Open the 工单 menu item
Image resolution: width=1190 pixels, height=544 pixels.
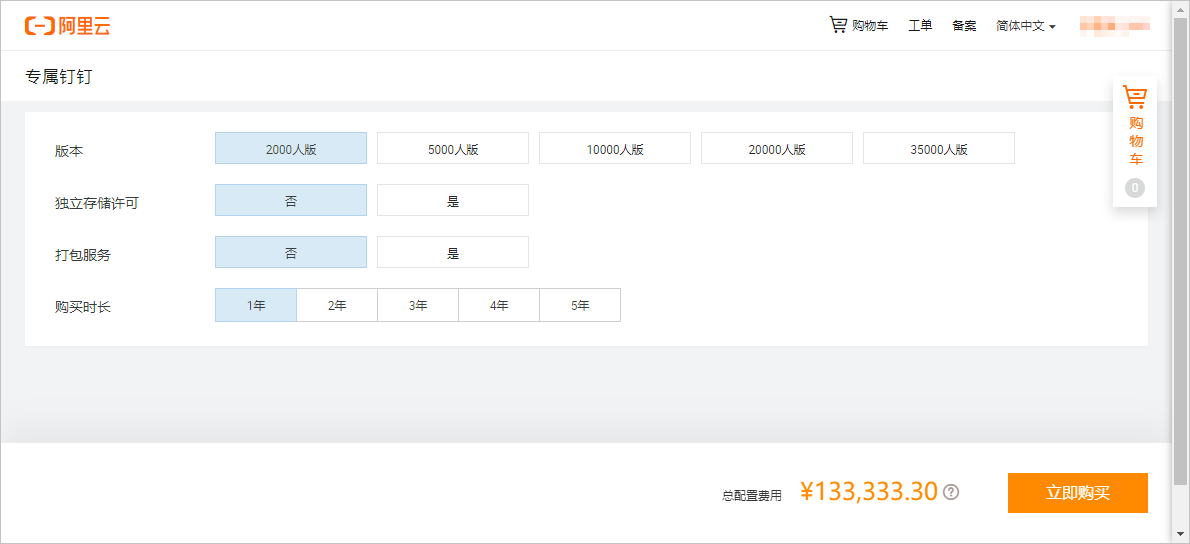pos(920,26)
